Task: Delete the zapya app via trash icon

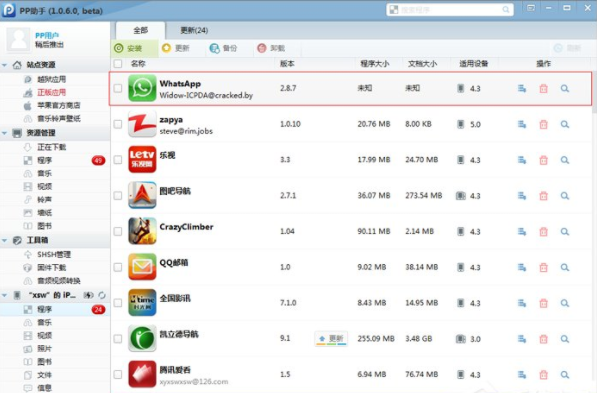Action: [x=543, y=124]
